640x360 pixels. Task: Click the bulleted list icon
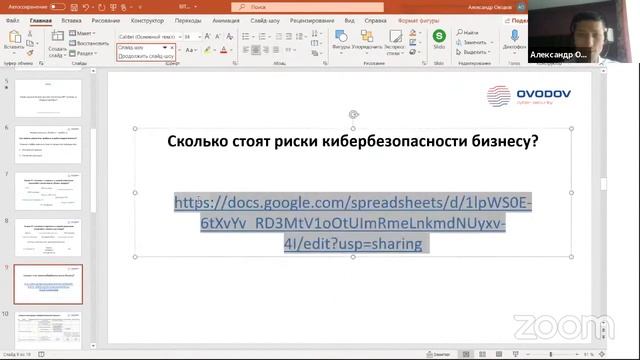(x=246, y=37)
